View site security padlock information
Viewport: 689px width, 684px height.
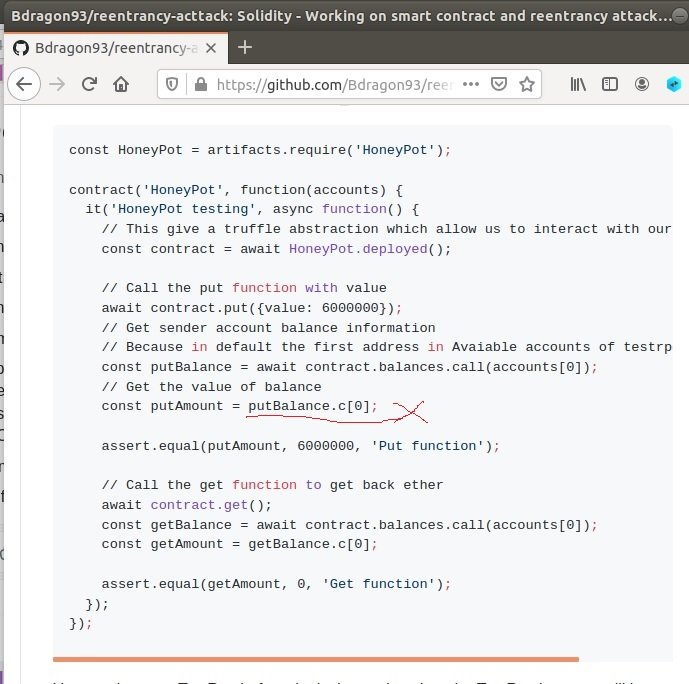click(198, 86)
